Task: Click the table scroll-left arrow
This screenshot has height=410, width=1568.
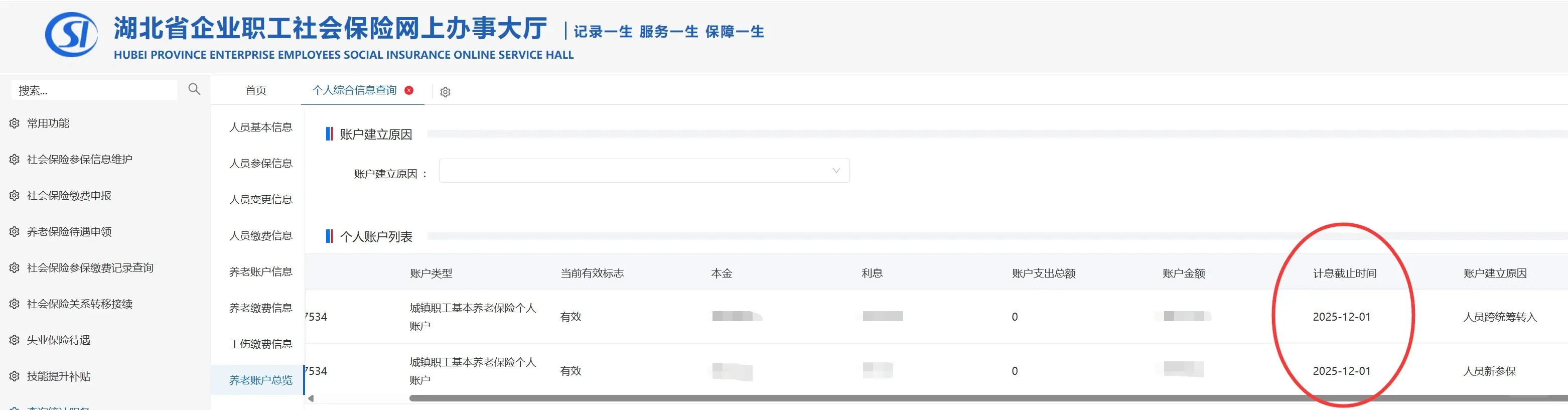Action: point(311,398)
